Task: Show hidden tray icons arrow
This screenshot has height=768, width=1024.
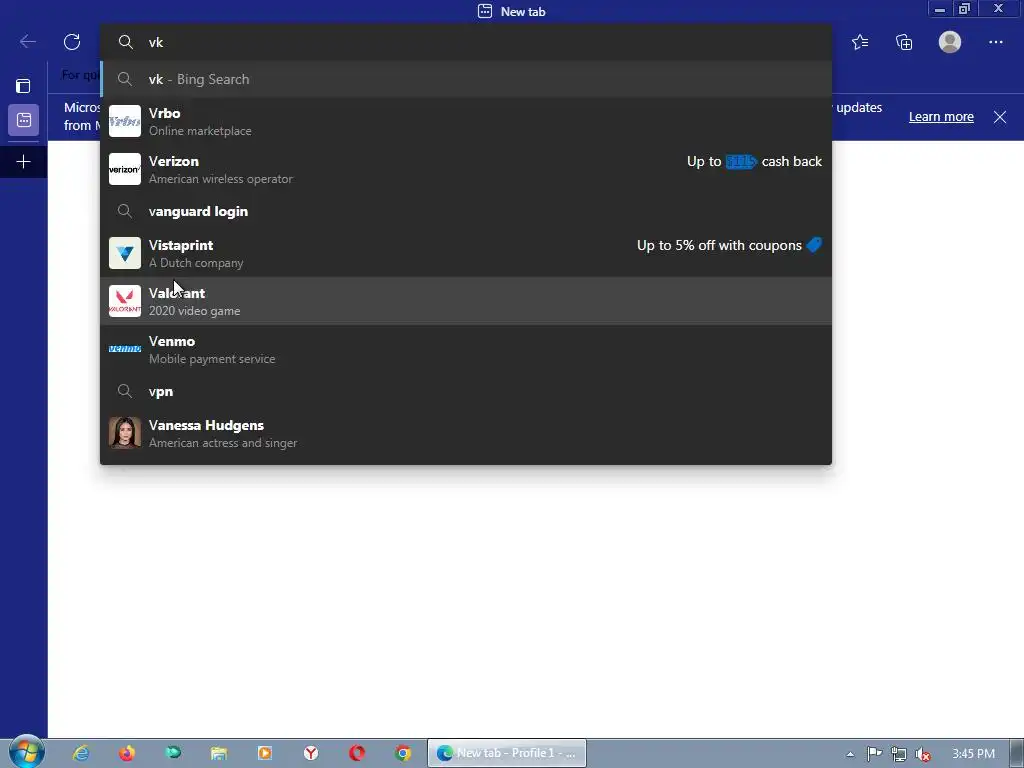Action: click(850, 754)
